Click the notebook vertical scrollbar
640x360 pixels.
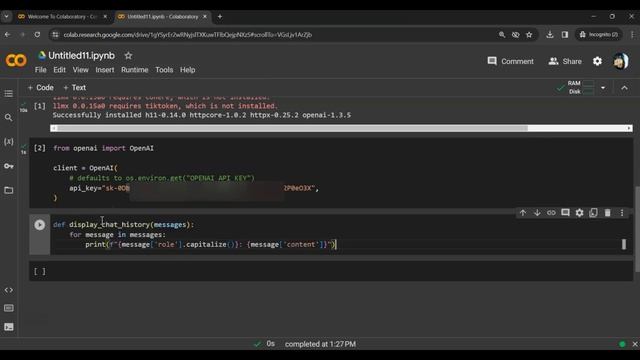637,229
